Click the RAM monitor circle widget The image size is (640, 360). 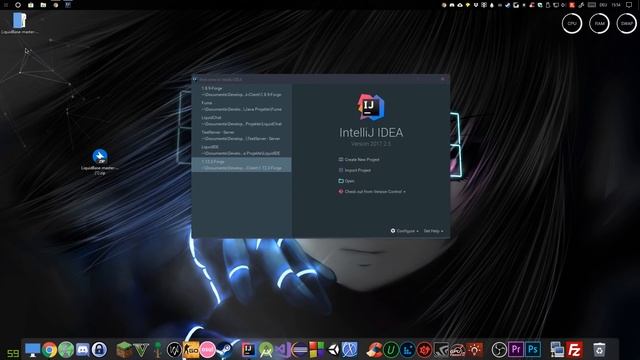coord(599,23)
